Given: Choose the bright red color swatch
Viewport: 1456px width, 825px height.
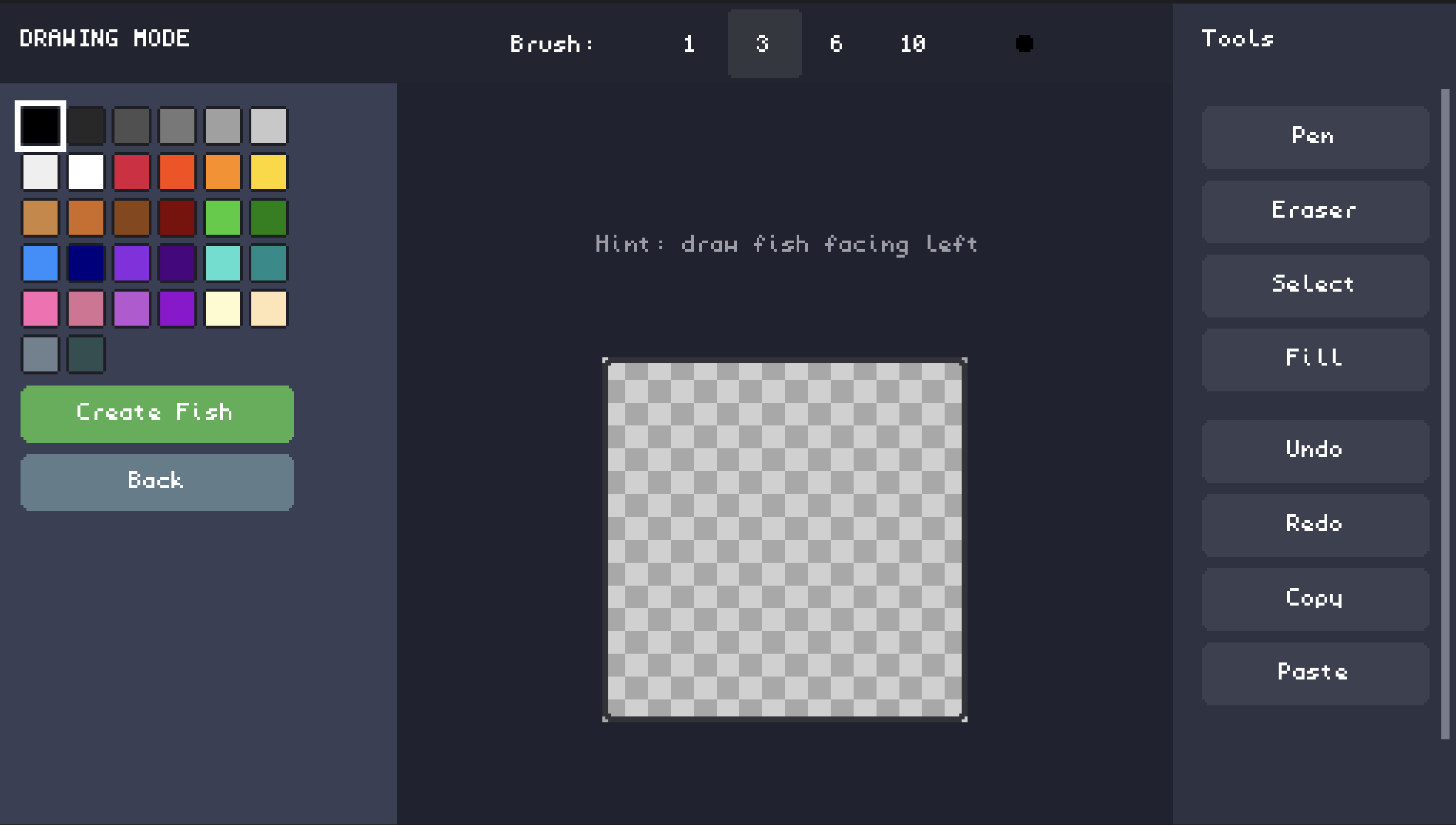Looking at the screenshot, I should [132, 172].
